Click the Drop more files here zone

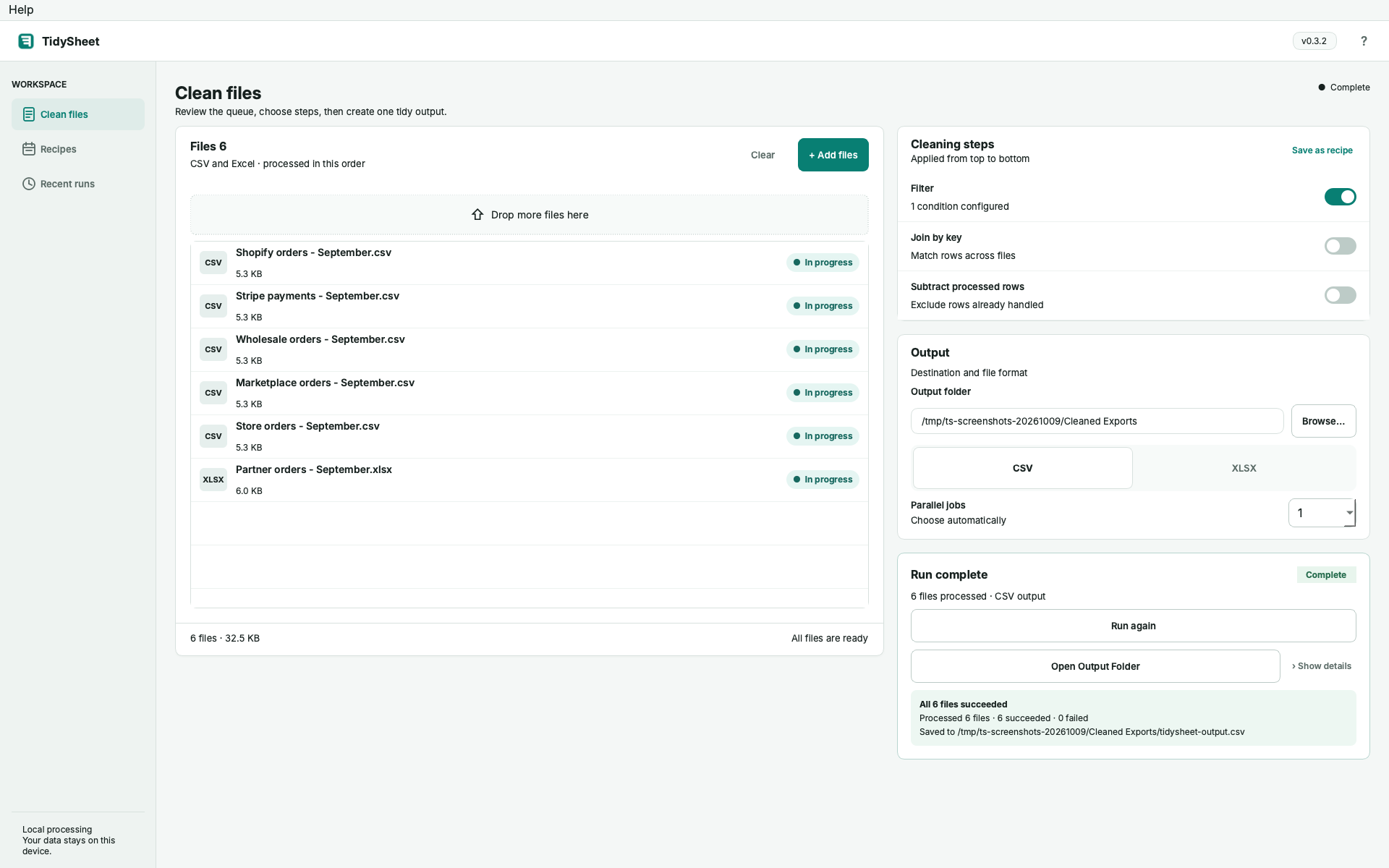[529, 215]
